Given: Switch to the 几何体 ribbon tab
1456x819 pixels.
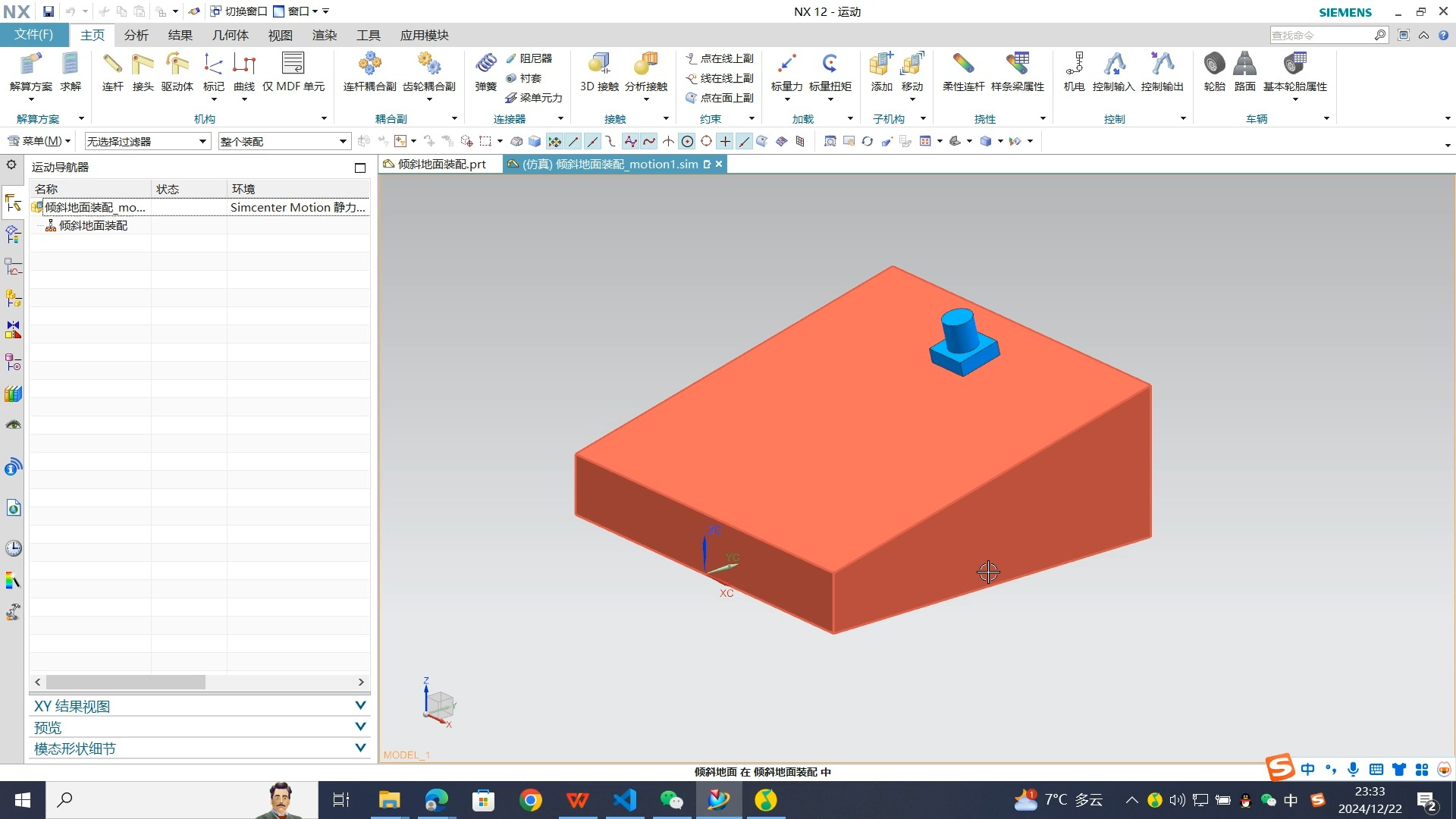Looking at the screenshot, I should [231, 35].
